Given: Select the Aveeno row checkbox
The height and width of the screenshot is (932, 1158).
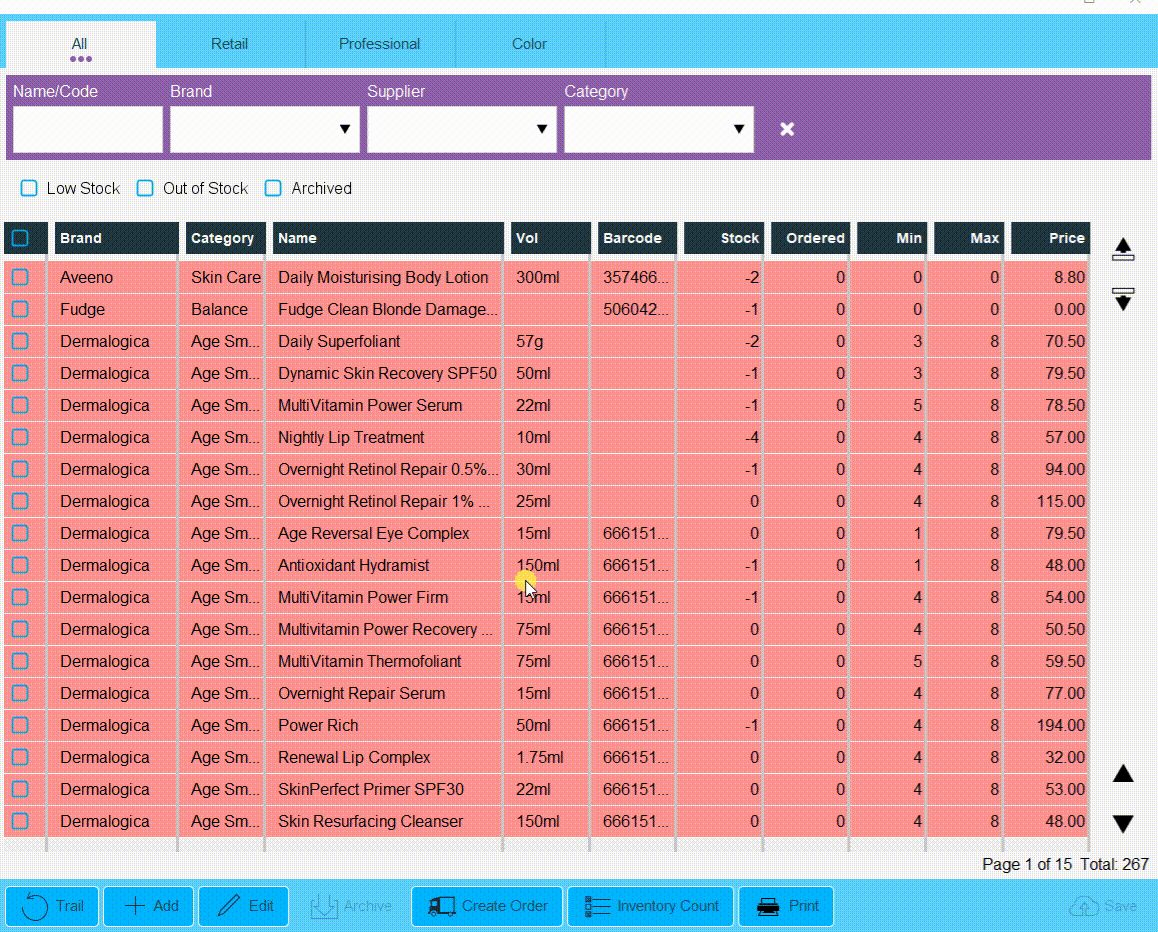Looking at the screenshot, I should (x=20, y=277).
